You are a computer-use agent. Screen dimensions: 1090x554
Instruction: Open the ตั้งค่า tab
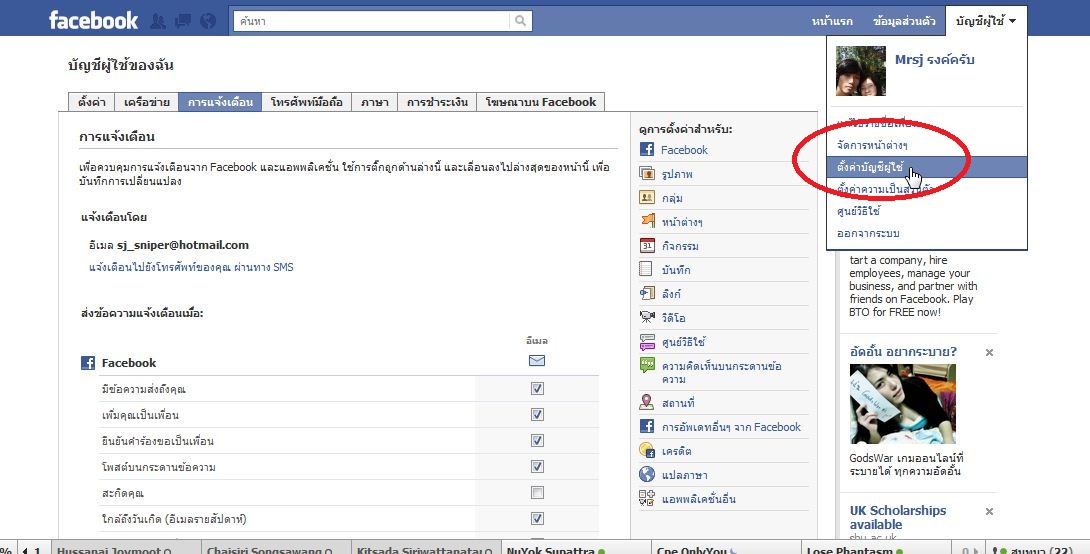pyautogui.click(x=92, y=102)
